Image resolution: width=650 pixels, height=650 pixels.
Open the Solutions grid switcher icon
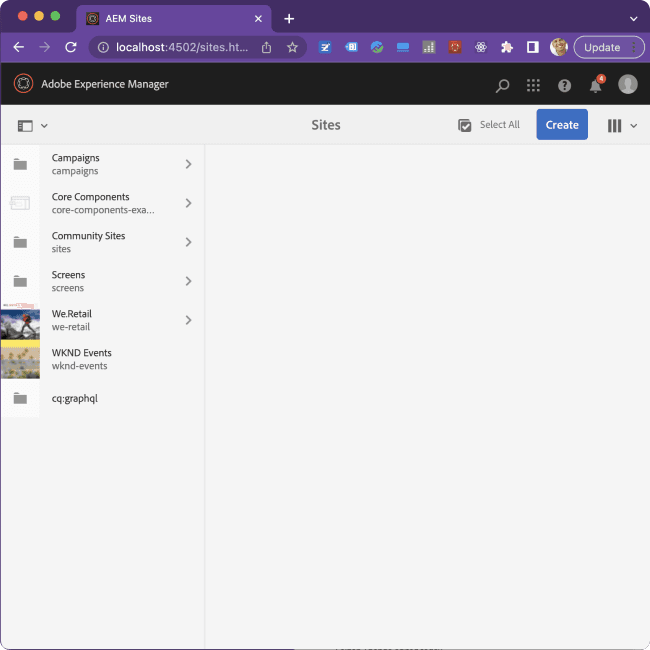(533, 85)
